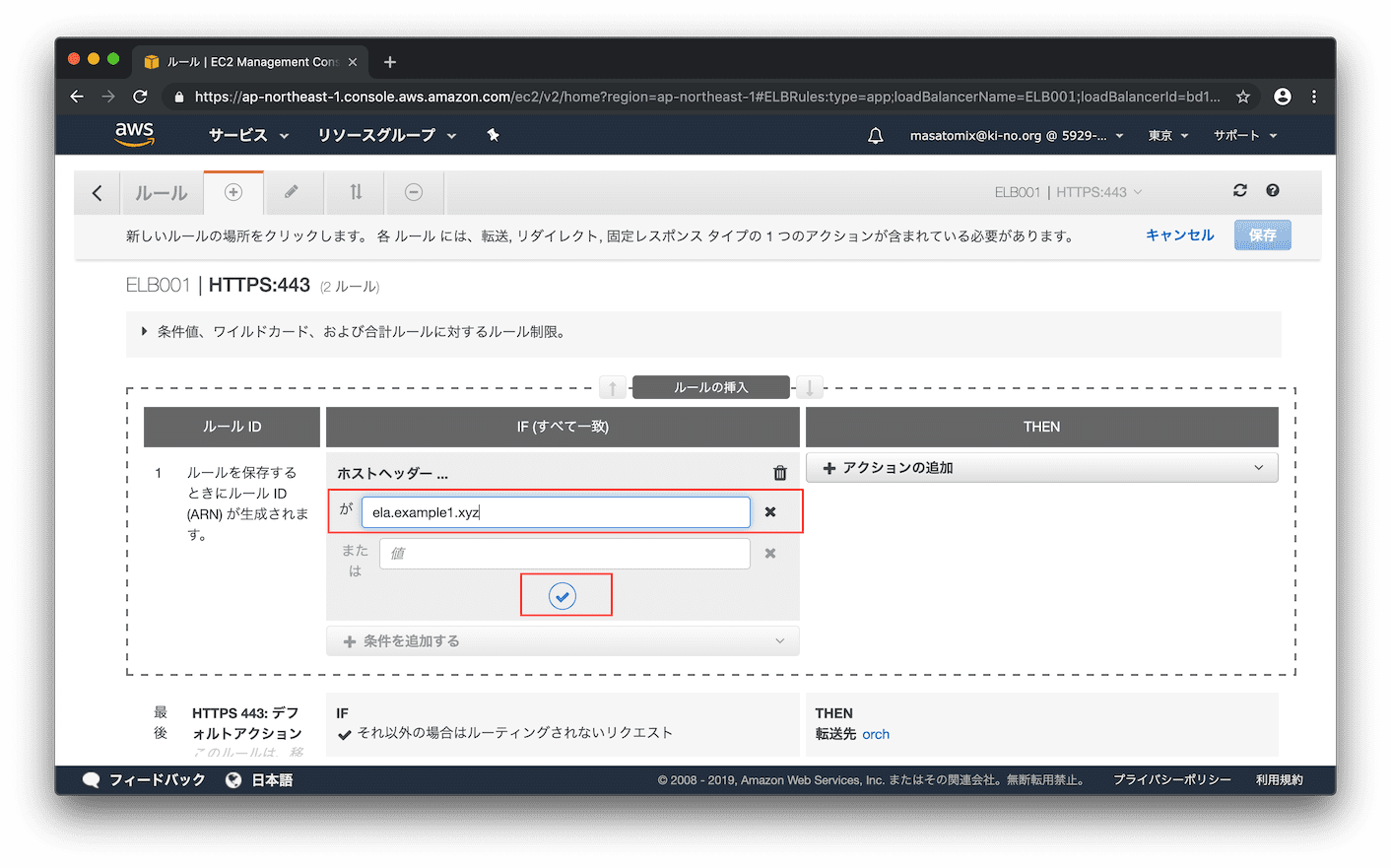The height and width of the screenshot is (868, 1391).
Task: Click the empty 値 host value field
Action: coord(564,554)
